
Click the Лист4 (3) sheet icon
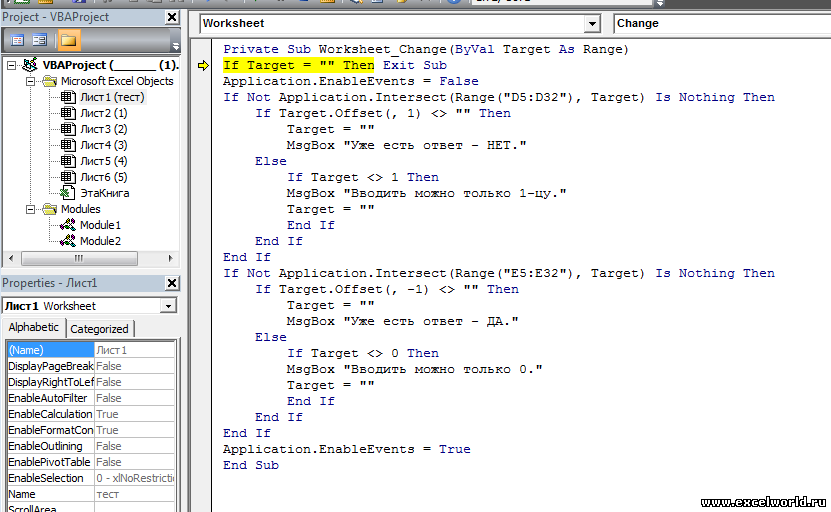coord(68,145)
